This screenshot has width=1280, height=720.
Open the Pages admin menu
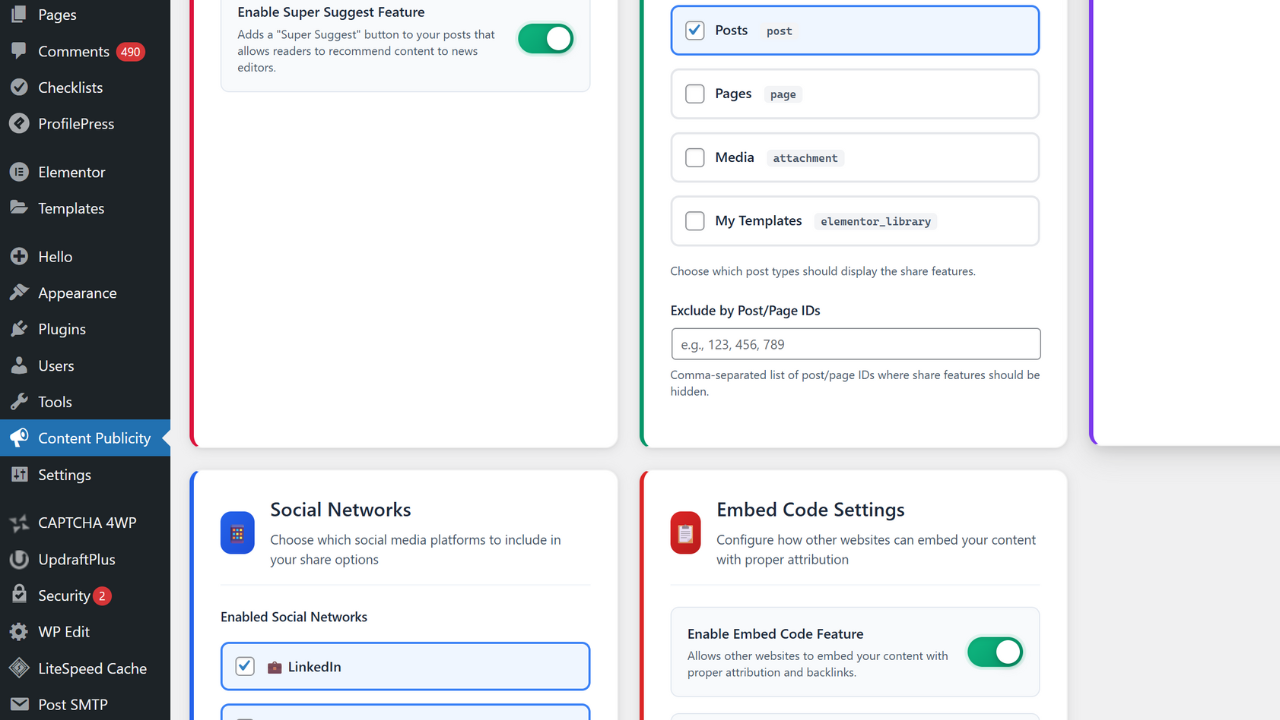pyautogui.click(x=85, y=15)
